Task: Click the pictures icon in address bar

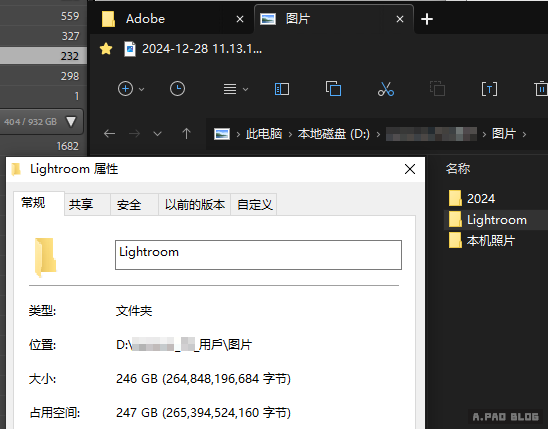Action: pos(222,134)
